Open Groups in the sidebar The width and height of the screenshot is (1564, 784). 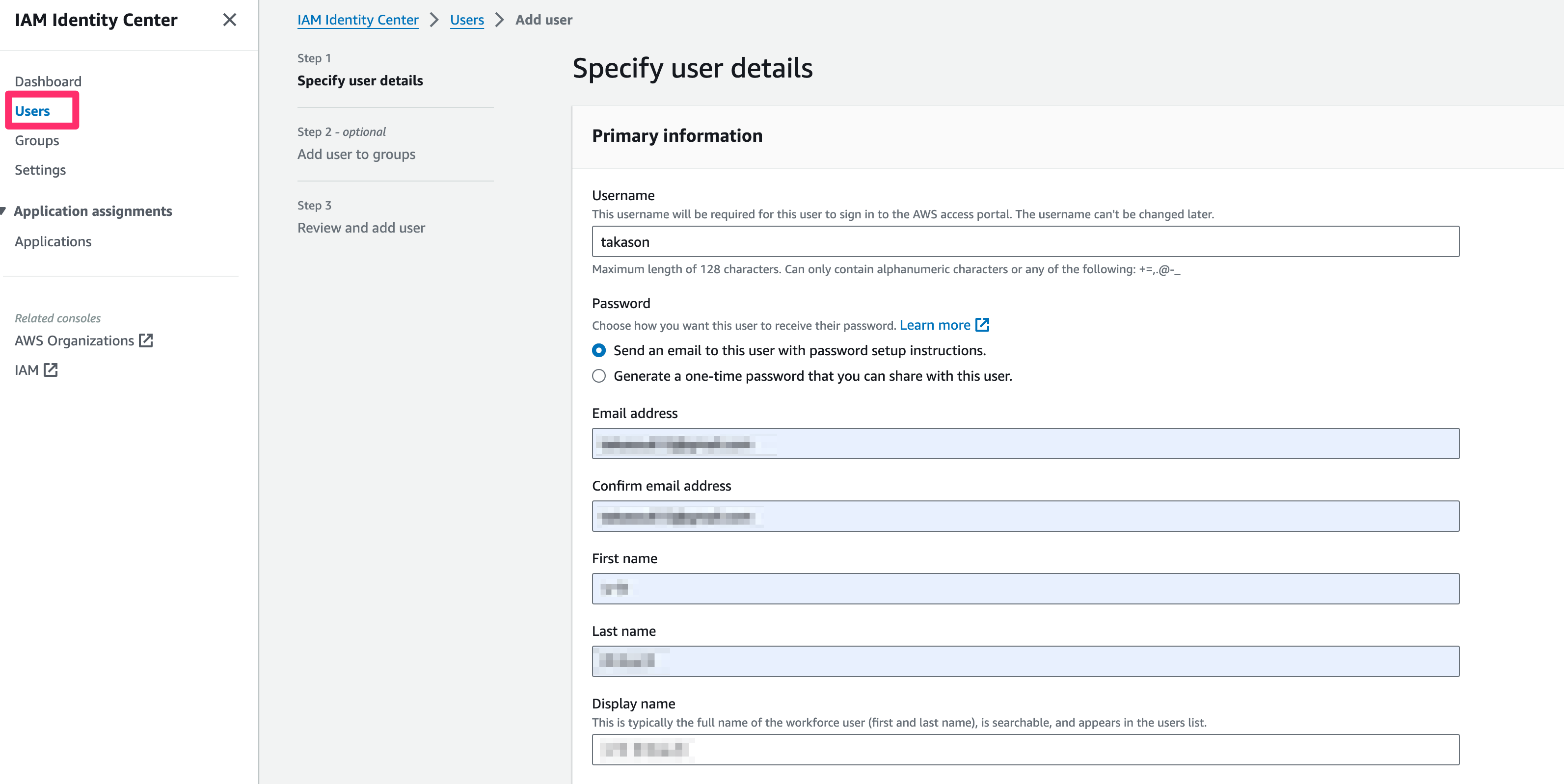pos(37,140)
